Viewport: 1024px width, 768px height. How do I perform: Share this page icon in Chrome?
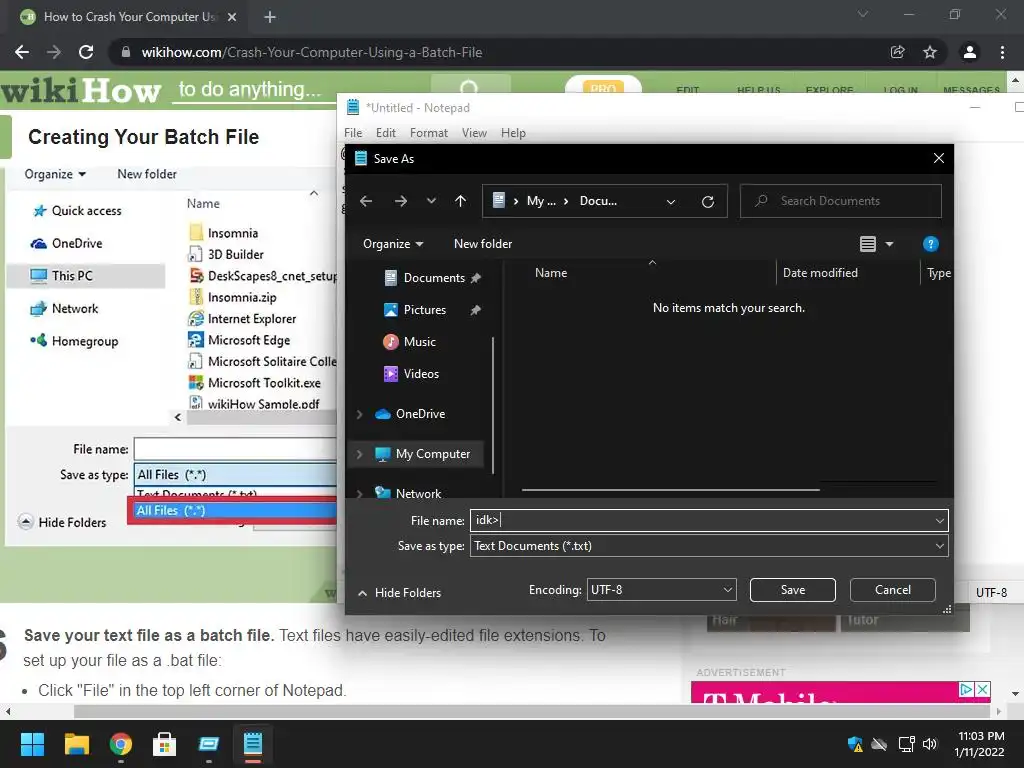pyautogui.click(x=898, y=52)
